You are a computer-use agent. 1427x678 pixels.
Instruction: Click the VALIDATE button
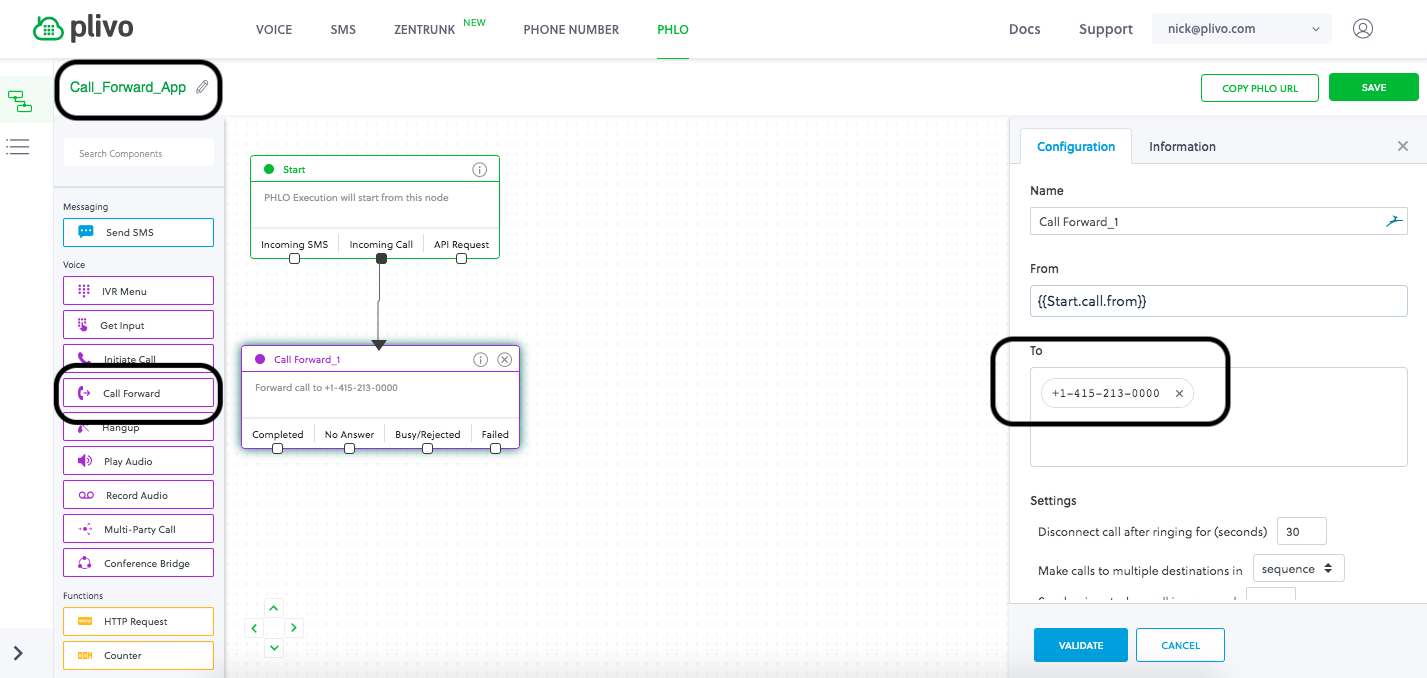[1080, 645]
